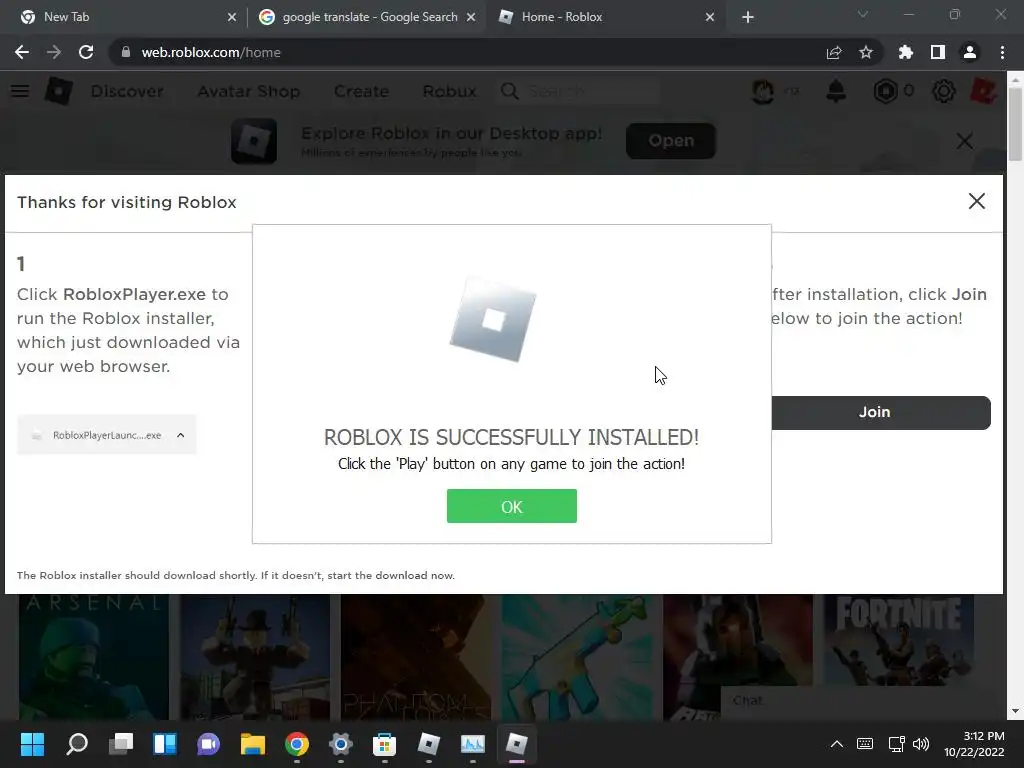The height and width of the screenshot is (768, 1024).
Task: Click Open in desktop app banner
Action: [x=671, y=140]
